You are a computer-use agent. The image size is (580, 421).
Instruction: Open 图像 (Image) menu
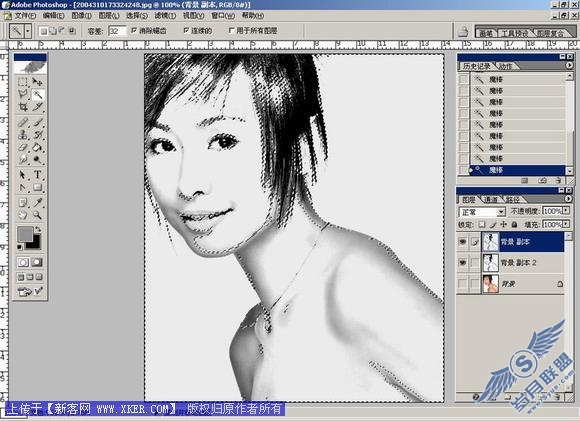(x=81, y=16)
